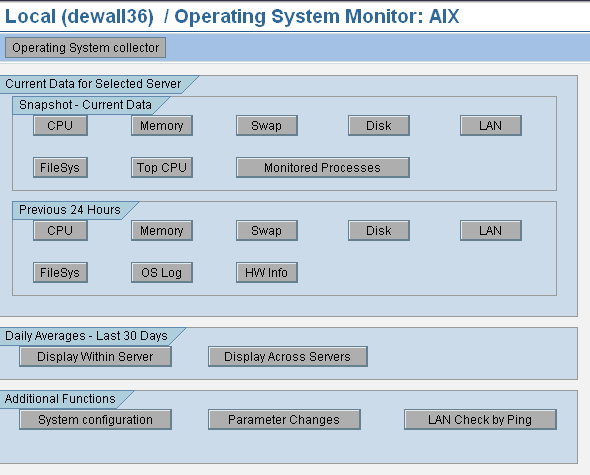Image resolution: width=590 pixels, height=475 pixels.
Task: Open the Top CPU button
Action: (162, 167)
